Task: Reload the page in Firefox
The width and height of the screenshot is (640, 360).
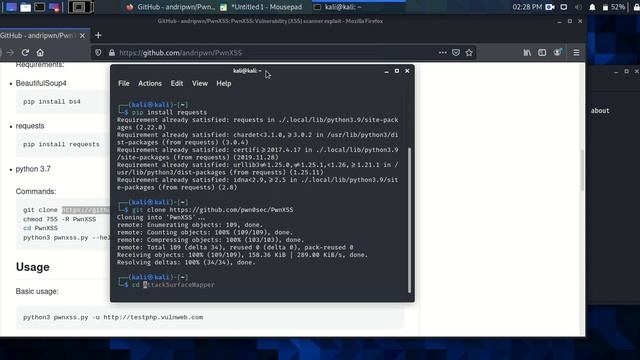Action: (x=25, y=53)
